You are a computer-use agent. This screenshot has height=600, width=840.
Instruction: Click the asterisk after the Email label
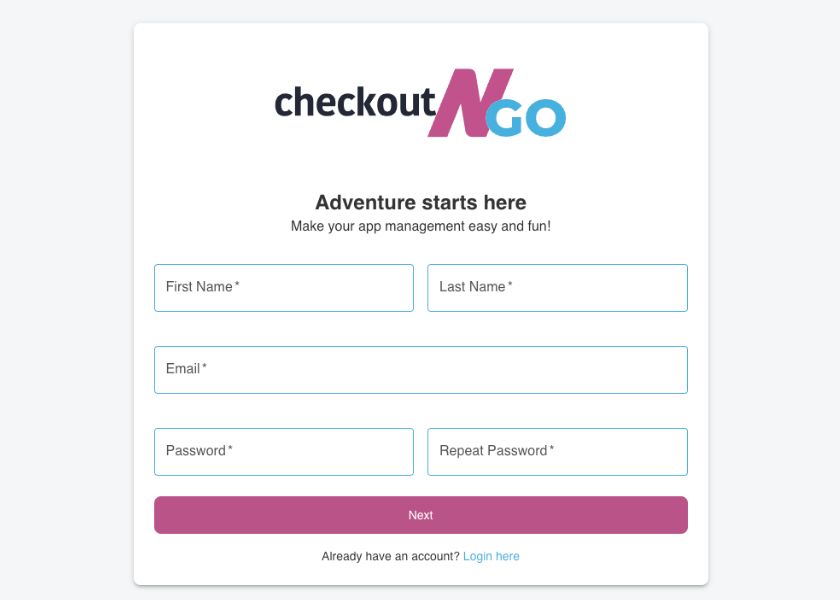[x=205, y=368]
